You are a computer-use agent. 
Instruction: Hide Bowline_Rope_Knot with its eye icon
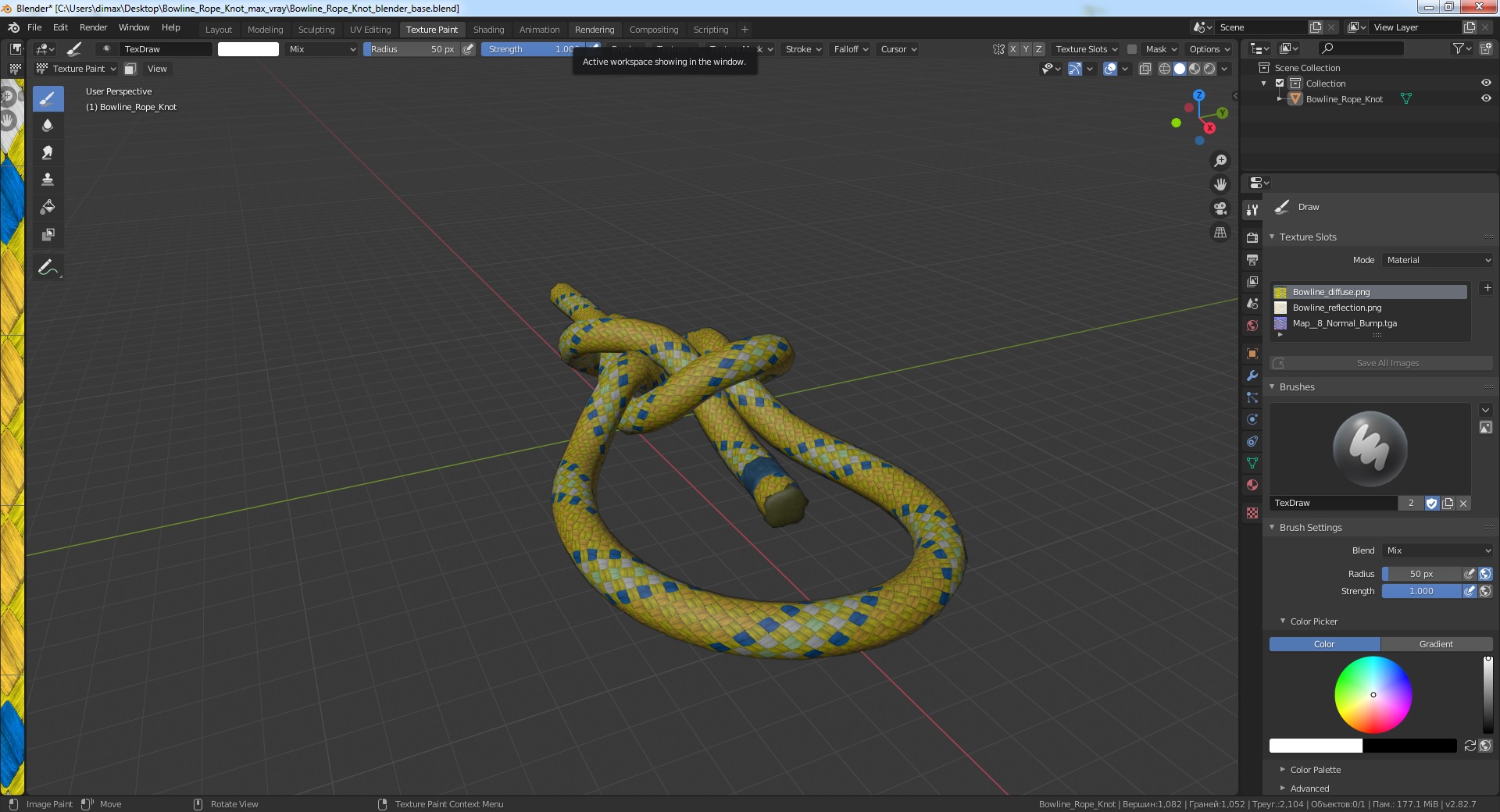coord(1486,98)
